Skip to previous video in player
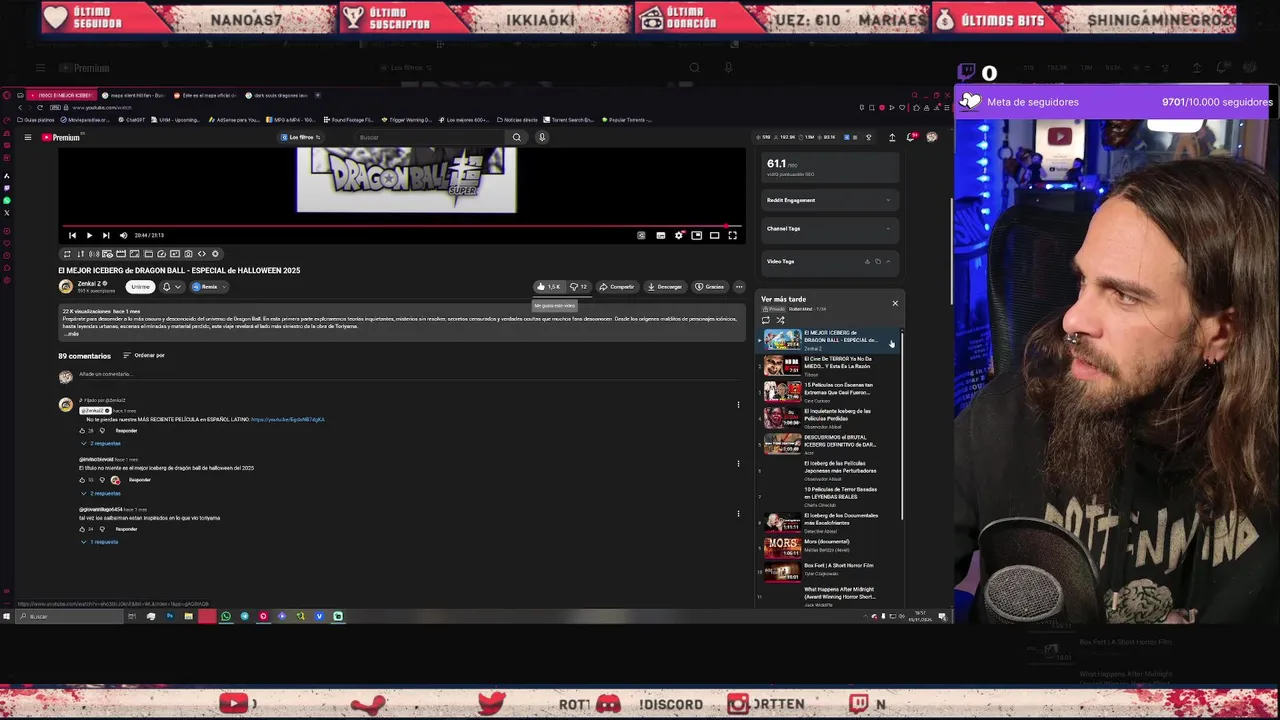The width and height of the screenshot is (1280, 720). (x=72, y=235)
